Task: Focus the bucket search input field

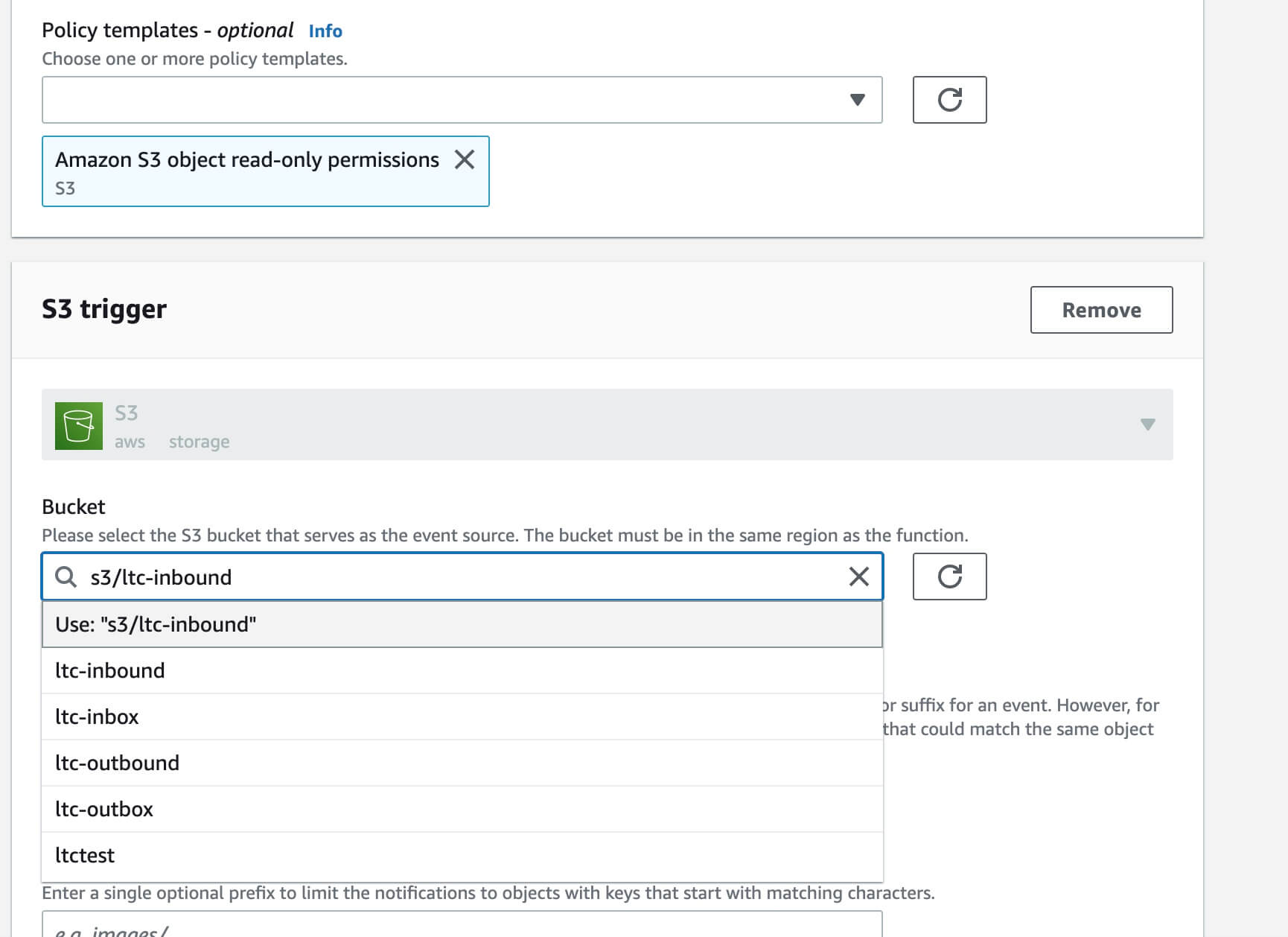Action: (462, 577)
